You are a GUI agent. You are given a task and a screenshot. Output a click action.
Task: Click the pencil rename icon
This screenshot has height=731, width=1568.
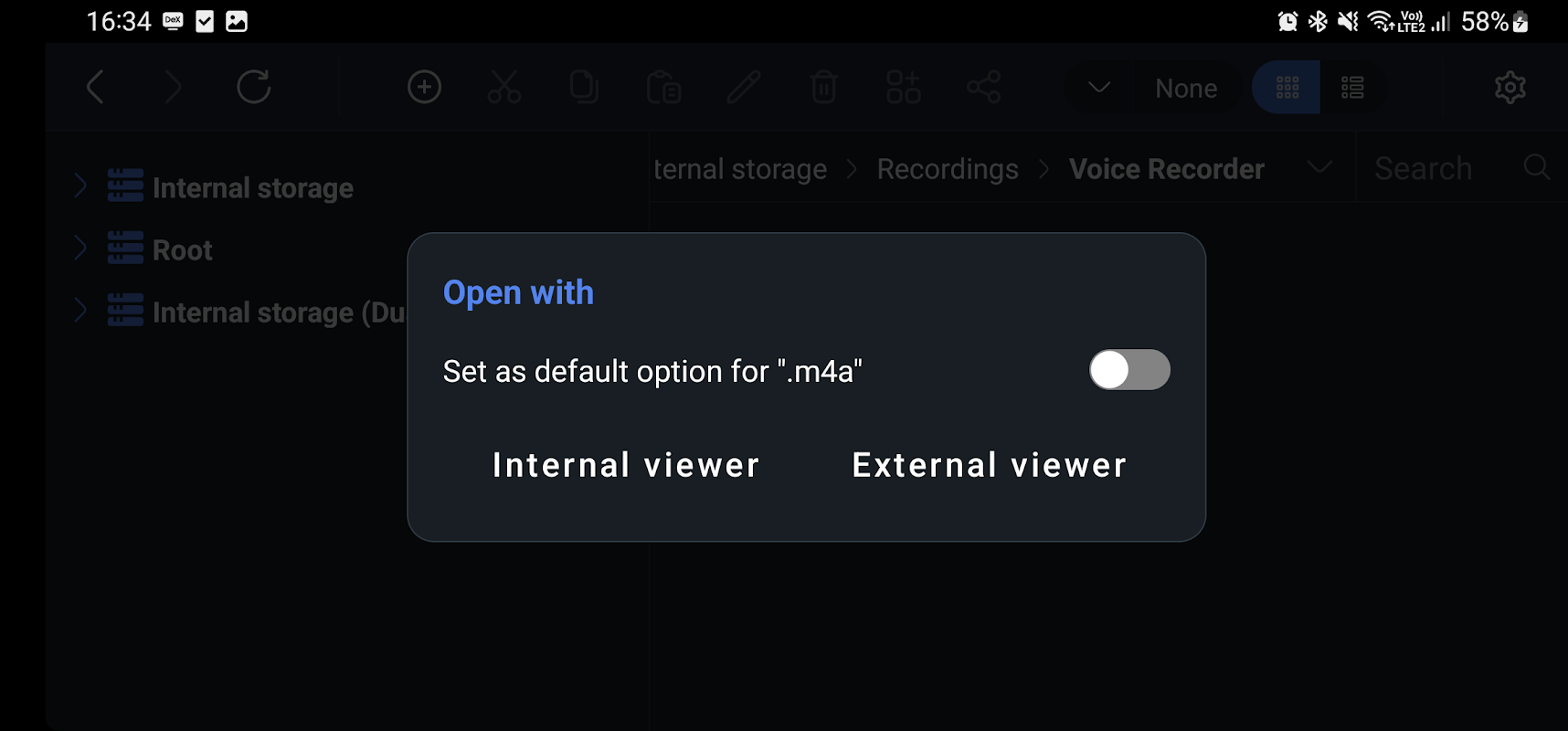point(743,88)
